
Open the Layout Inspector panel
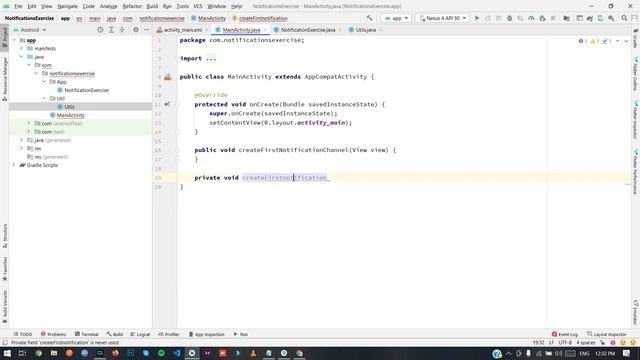coord(607,334)
